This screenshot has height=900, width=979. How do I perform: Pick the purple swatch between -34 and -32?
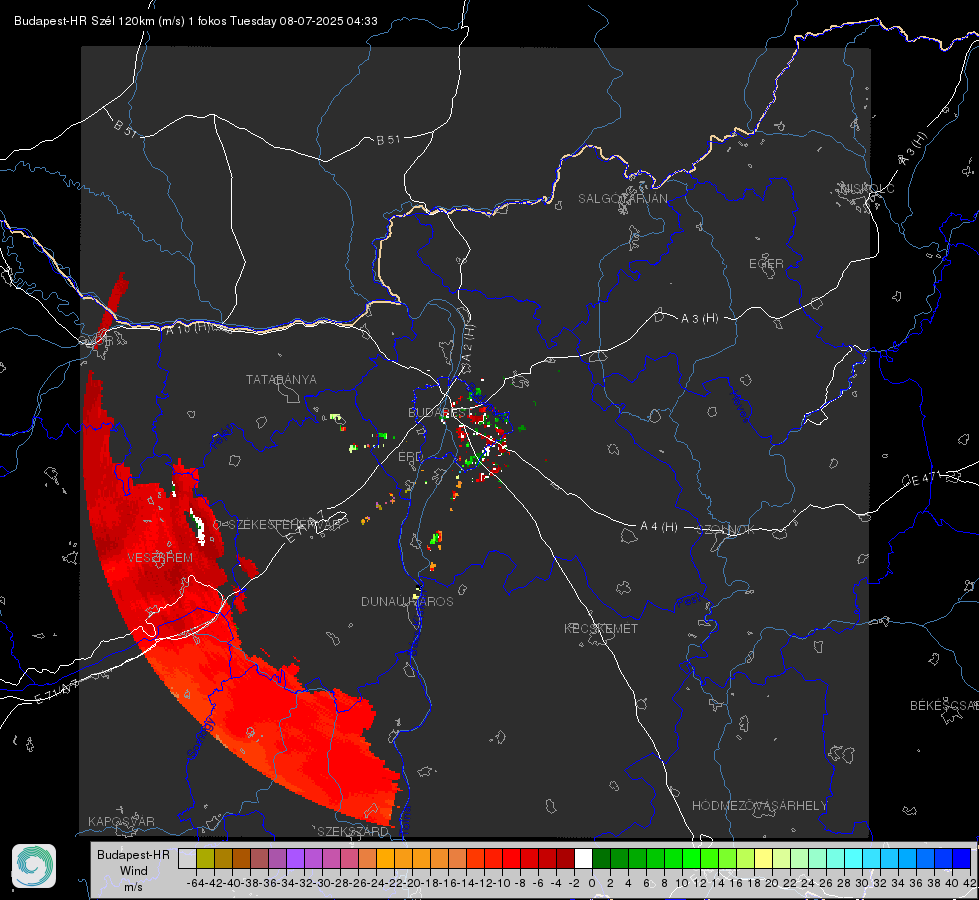[x=295, y=858]
